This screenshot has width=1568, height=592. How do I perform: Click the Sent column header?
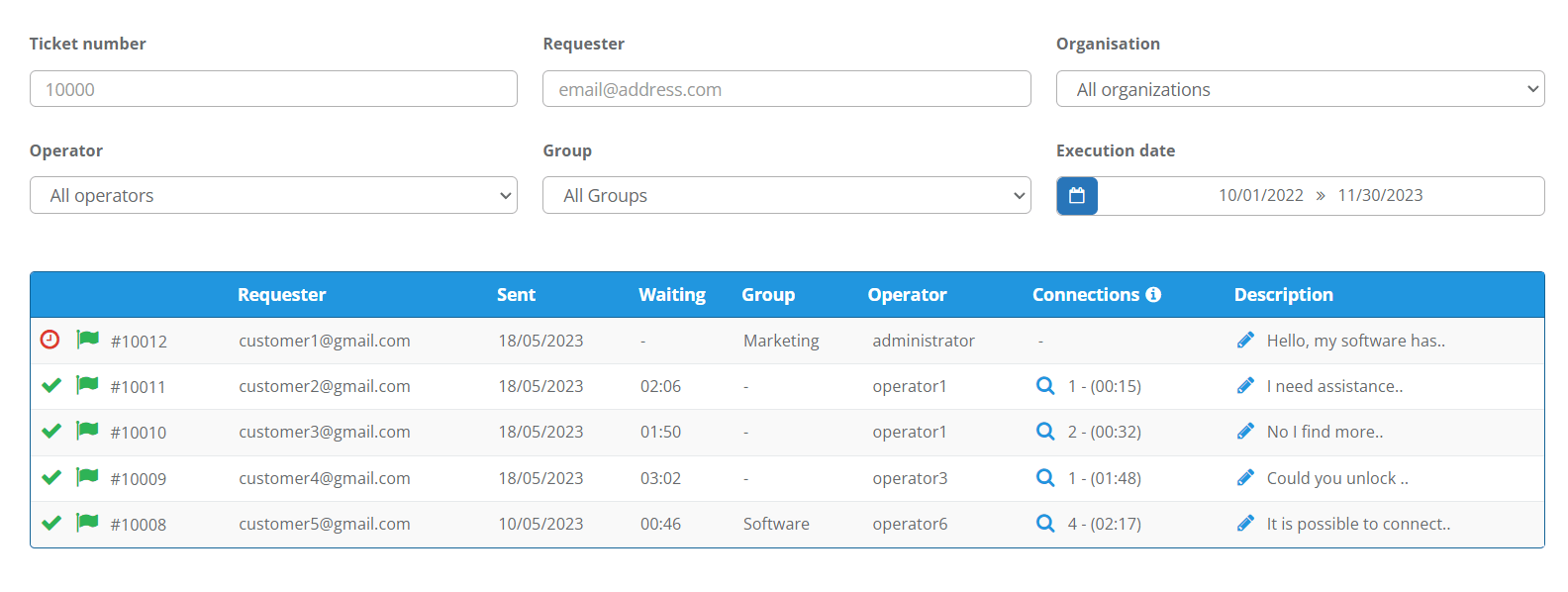tap(516, 295)
